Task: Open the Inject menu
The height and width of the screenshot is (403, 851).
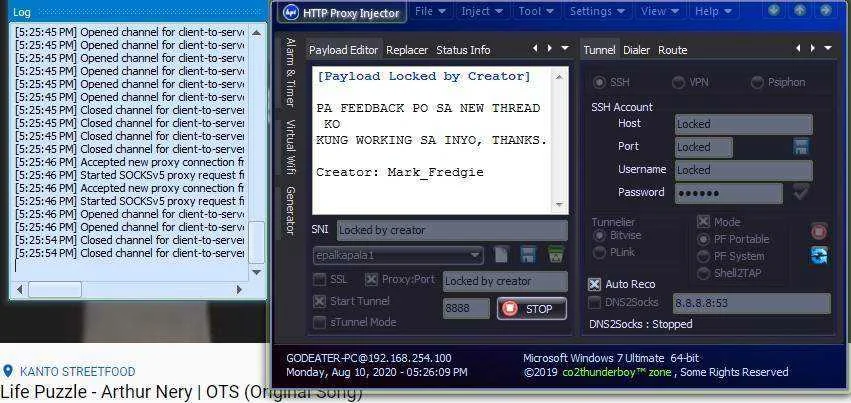Action: (x=481, y=11)
